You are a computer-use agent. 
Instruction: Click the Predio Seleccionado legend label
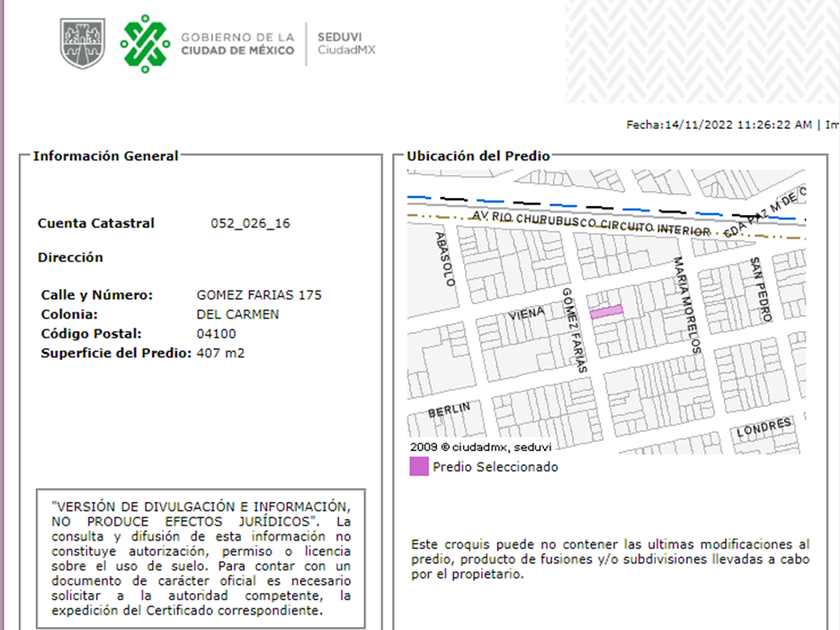(x=495, y=467)
